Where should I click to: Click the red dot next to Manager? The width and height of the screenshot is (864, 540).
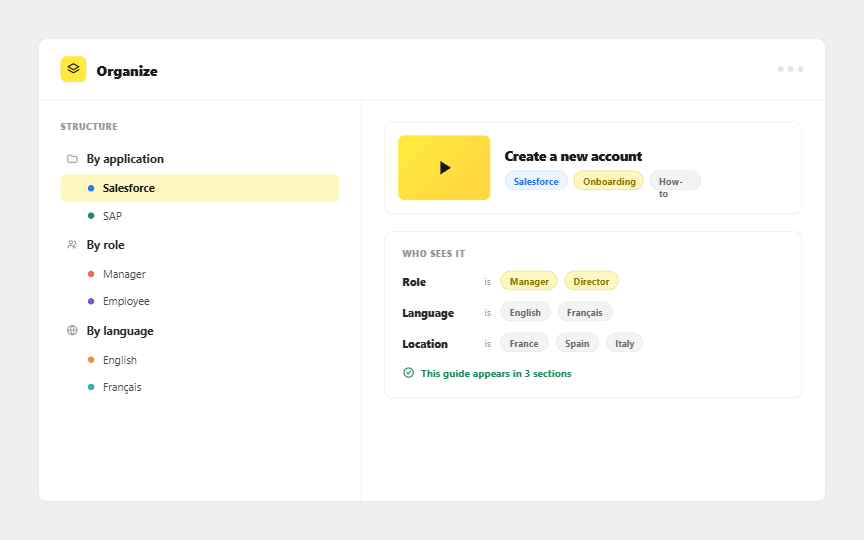(91, 274)
